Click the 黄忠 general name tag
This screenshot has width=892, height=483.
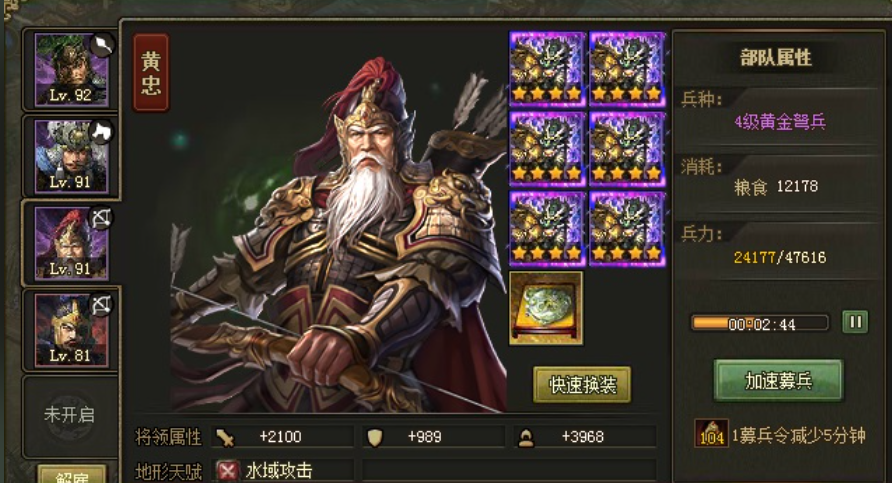[151, 72]
